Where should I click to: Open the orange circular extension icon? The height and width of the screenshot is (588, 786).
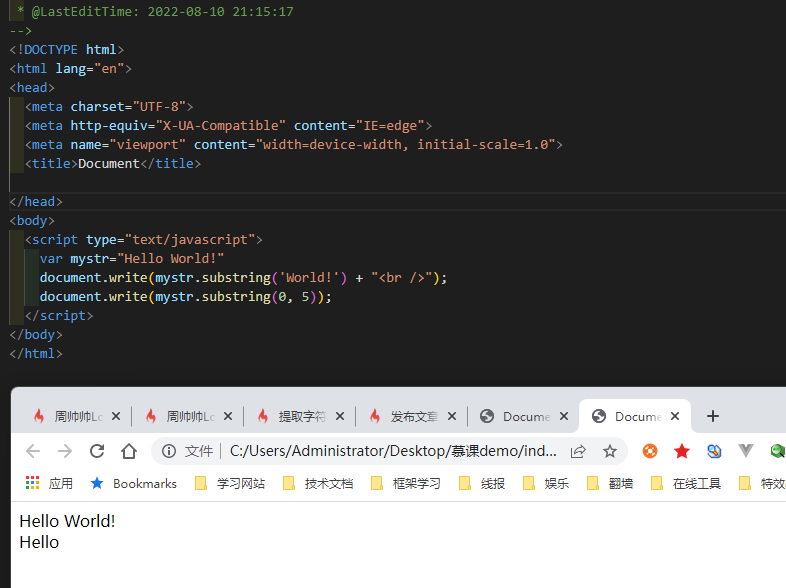click(650, 451)
